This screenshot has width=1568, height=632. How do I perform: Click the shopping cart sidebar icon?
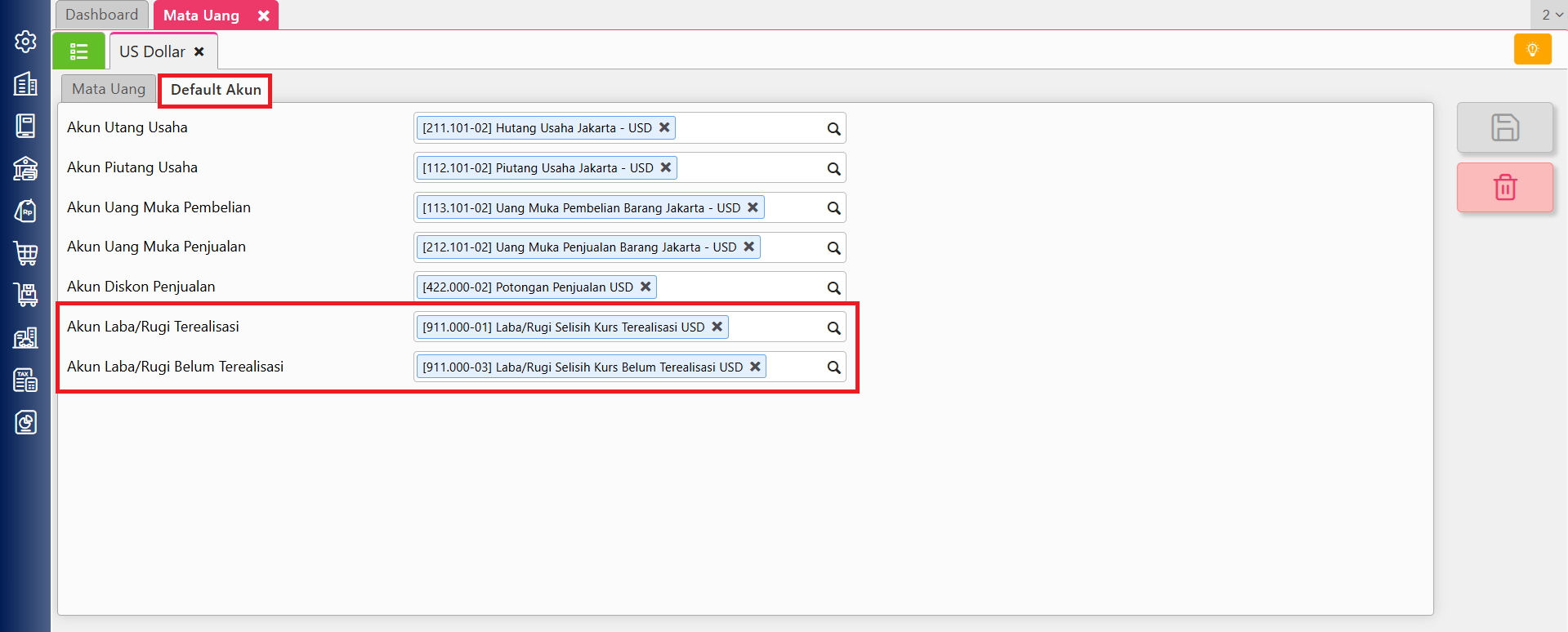tap(25, 253)
